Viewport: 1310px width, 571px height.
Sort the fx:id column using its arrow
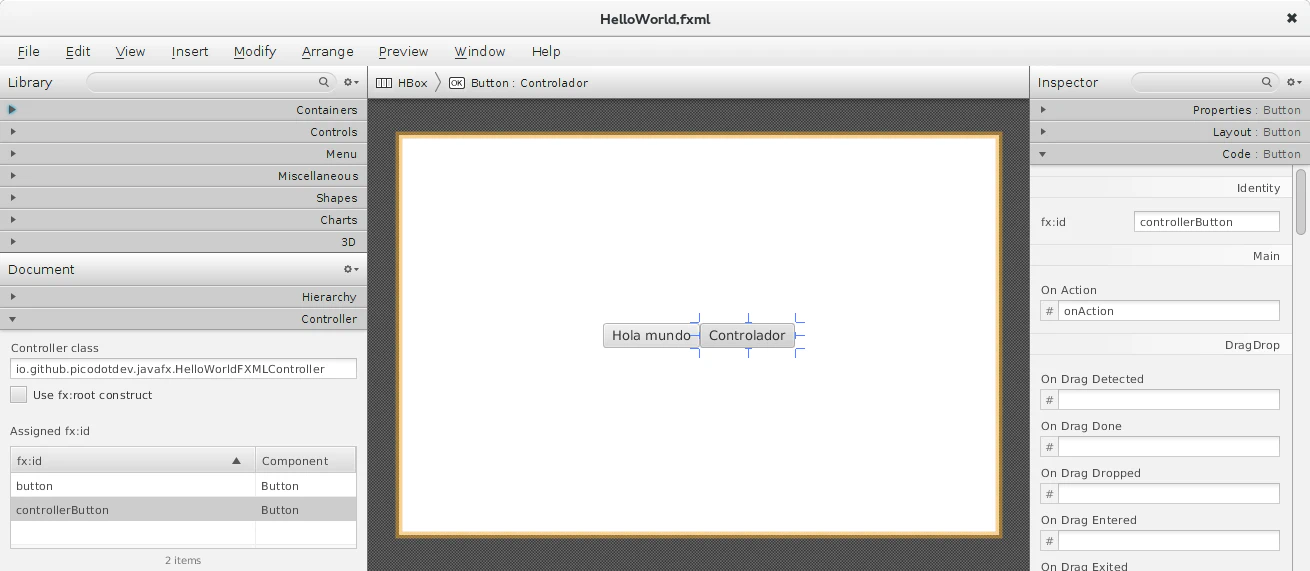[x=236, y=461]
